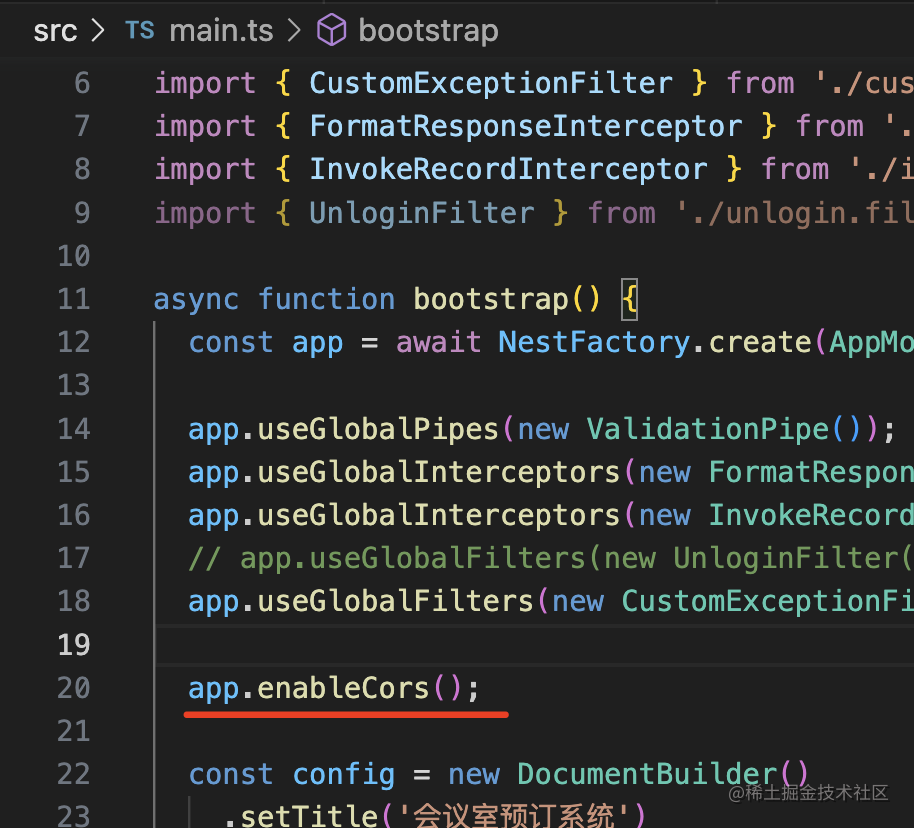The width and height of the screenshot is (914, 828).
Task: Click the TypeScript file icon in breadcrumb
Action: click(140, 31)
